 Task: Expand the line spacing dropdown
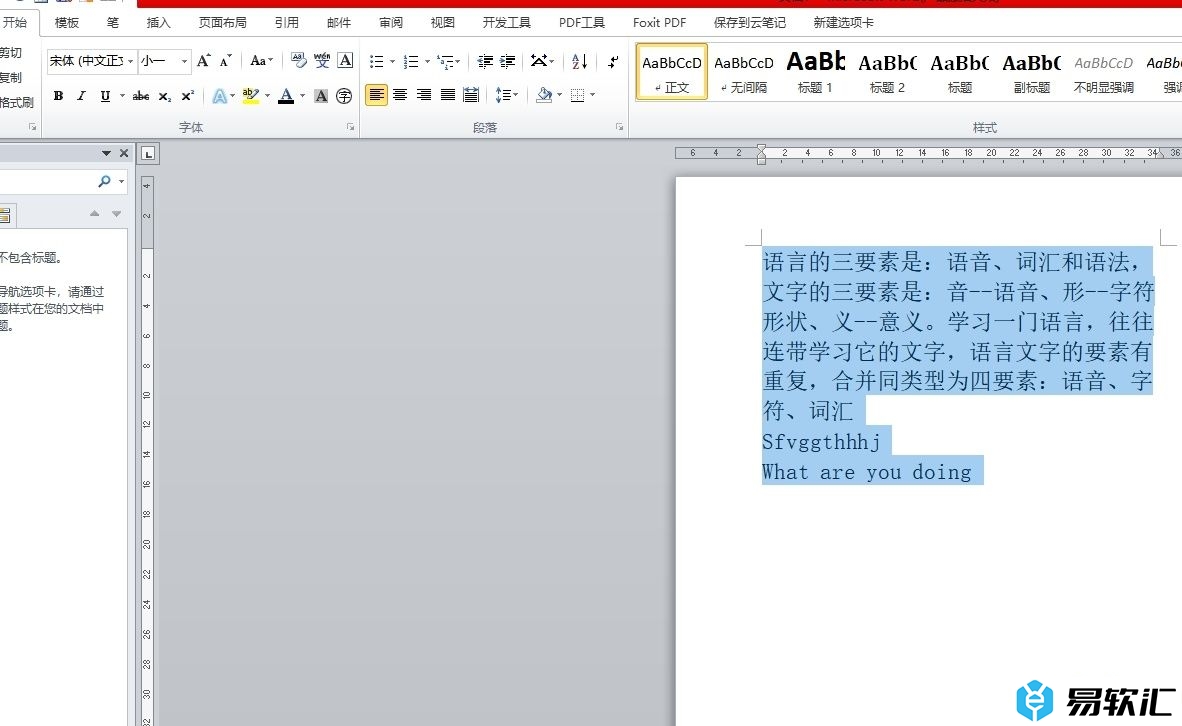(515, 95)
